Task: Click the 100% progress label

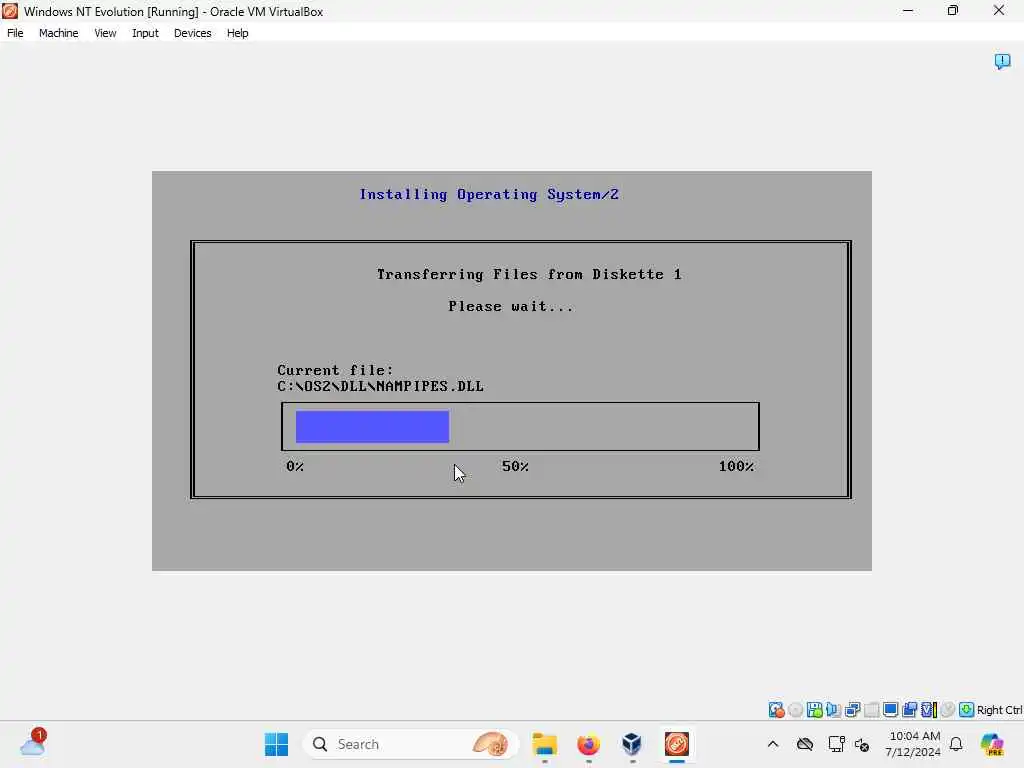Action: [736, 466]
